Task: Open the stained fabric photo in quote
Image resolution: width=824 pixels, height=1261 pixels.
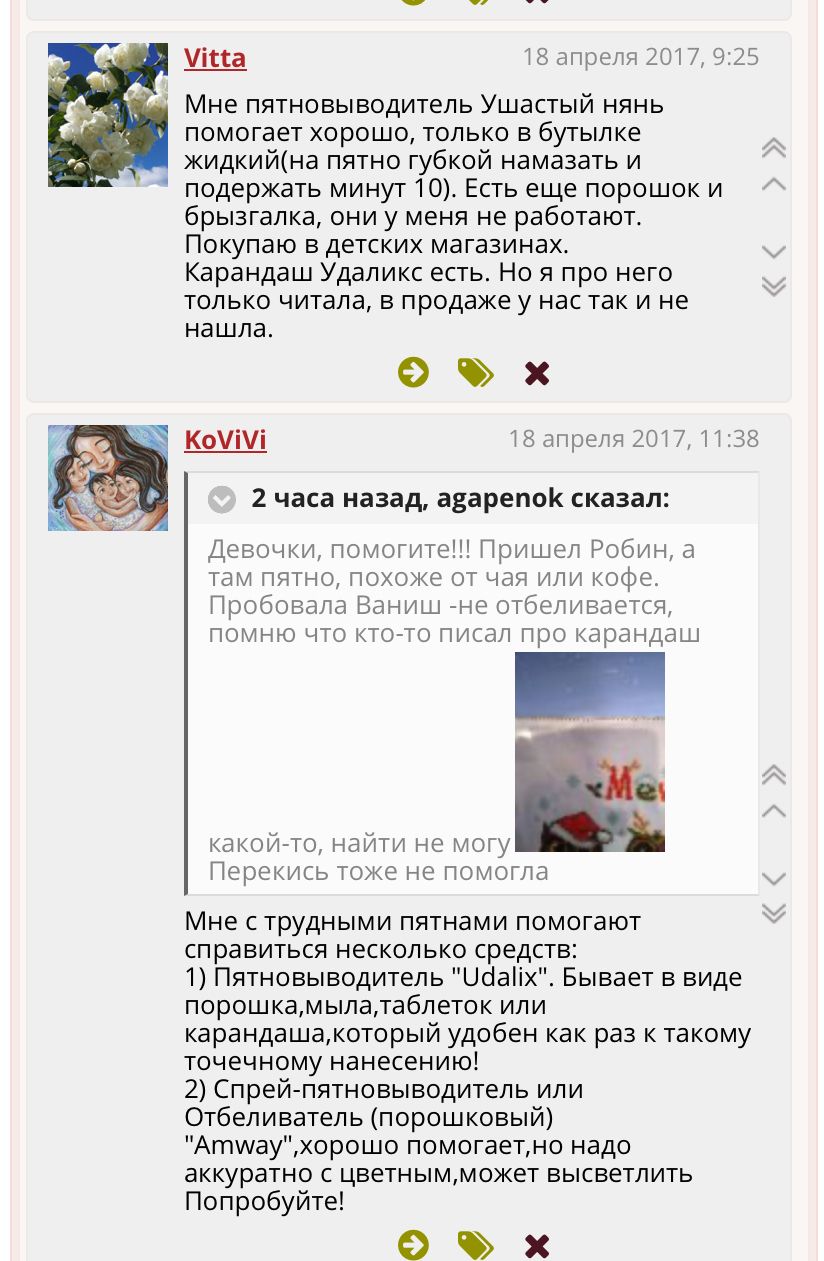Action: 590,752
